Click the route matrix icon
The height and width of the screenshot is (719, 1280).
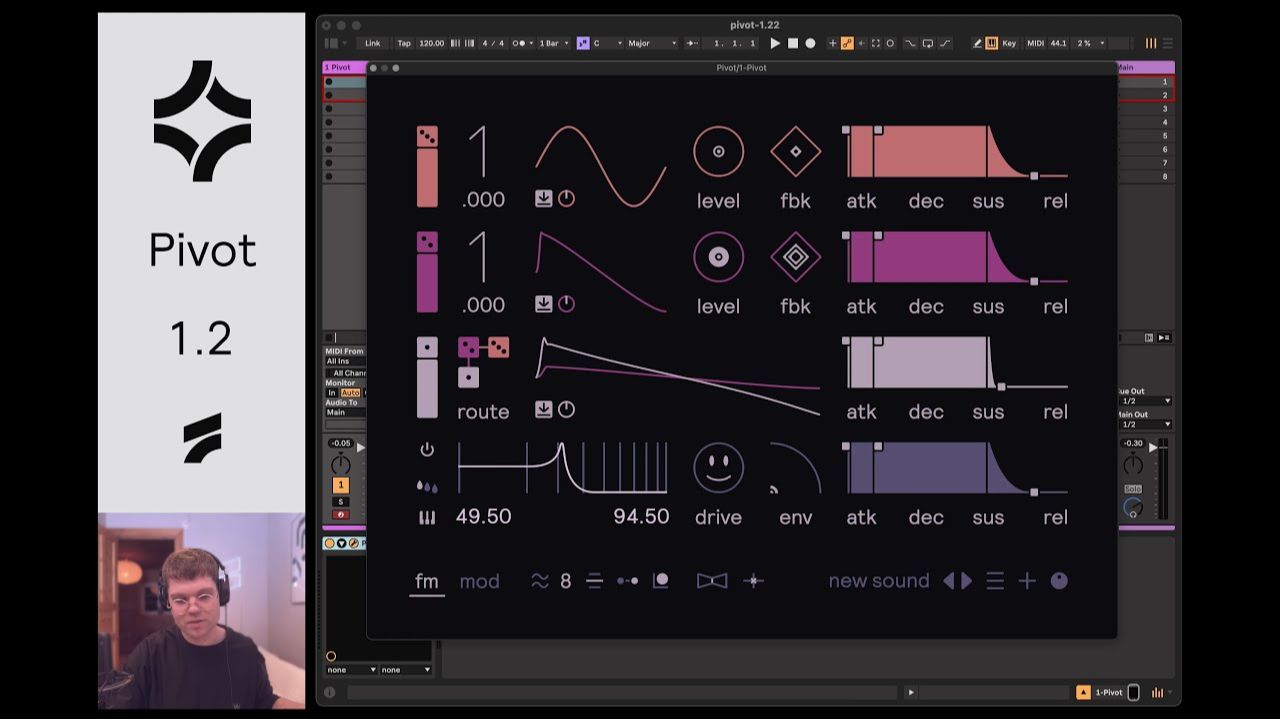point(483,362)
